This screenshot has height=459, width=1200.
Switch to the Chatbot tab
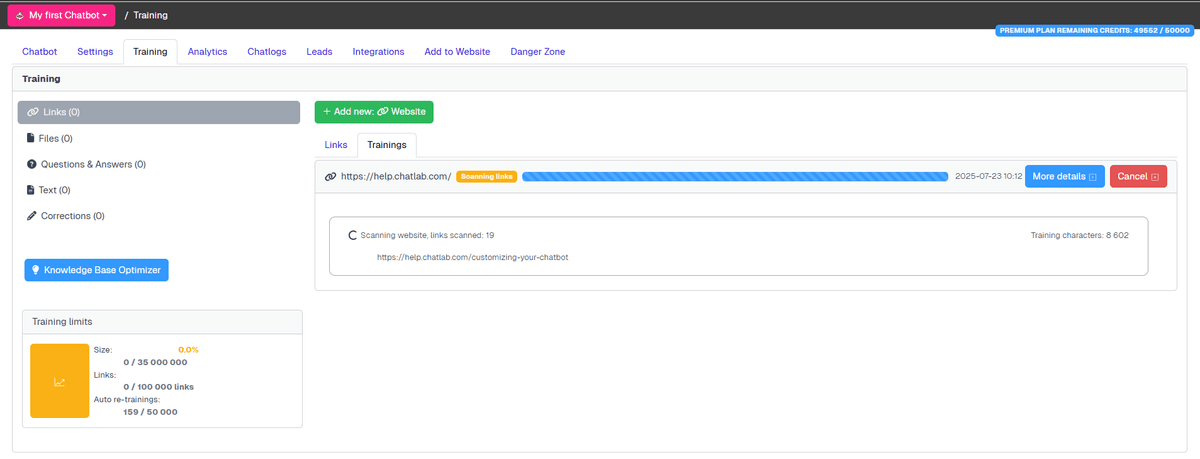click(39, 52)
